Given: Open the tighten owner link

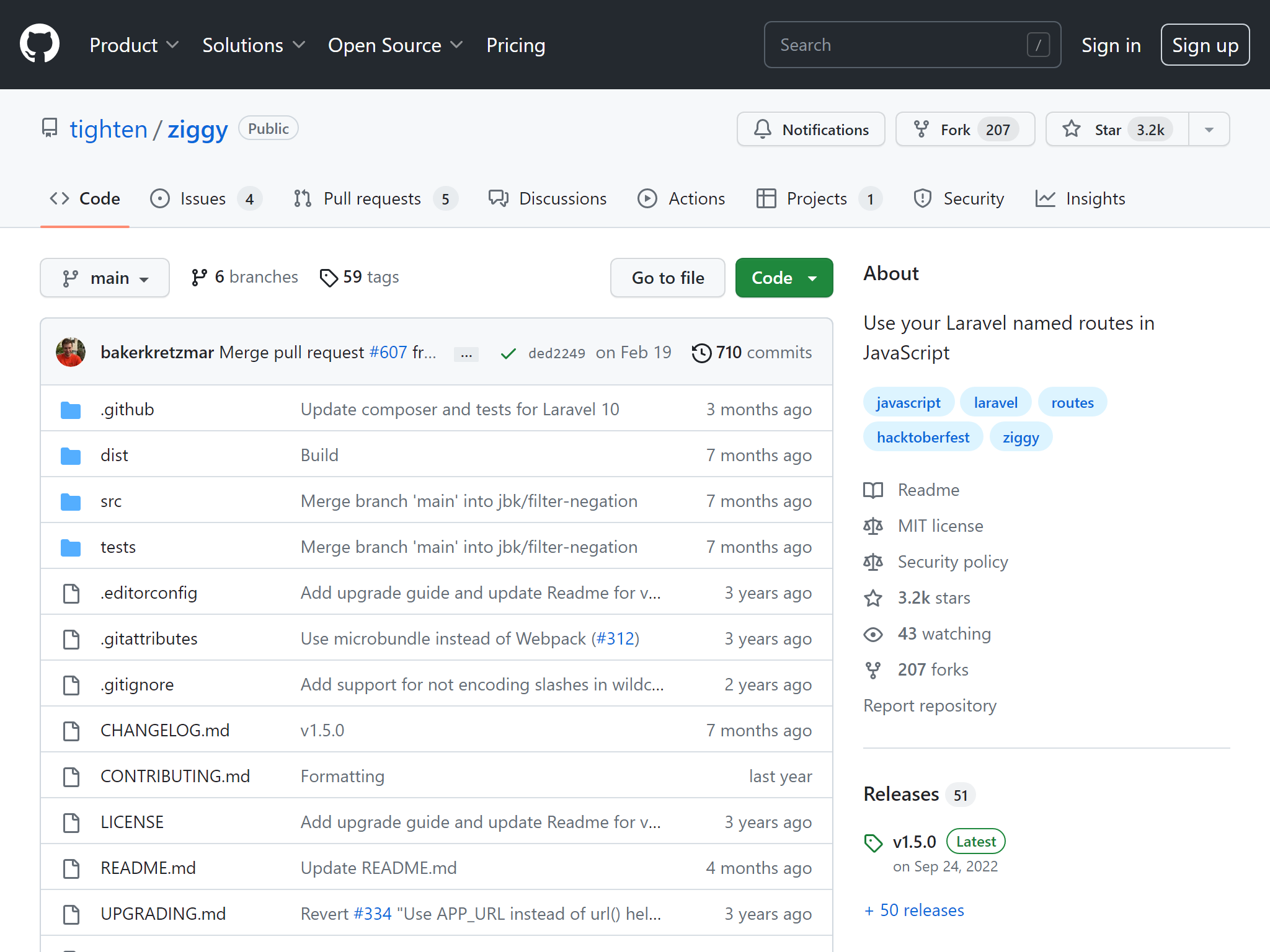Looking at the screenshot, I should tap(109, 130).
